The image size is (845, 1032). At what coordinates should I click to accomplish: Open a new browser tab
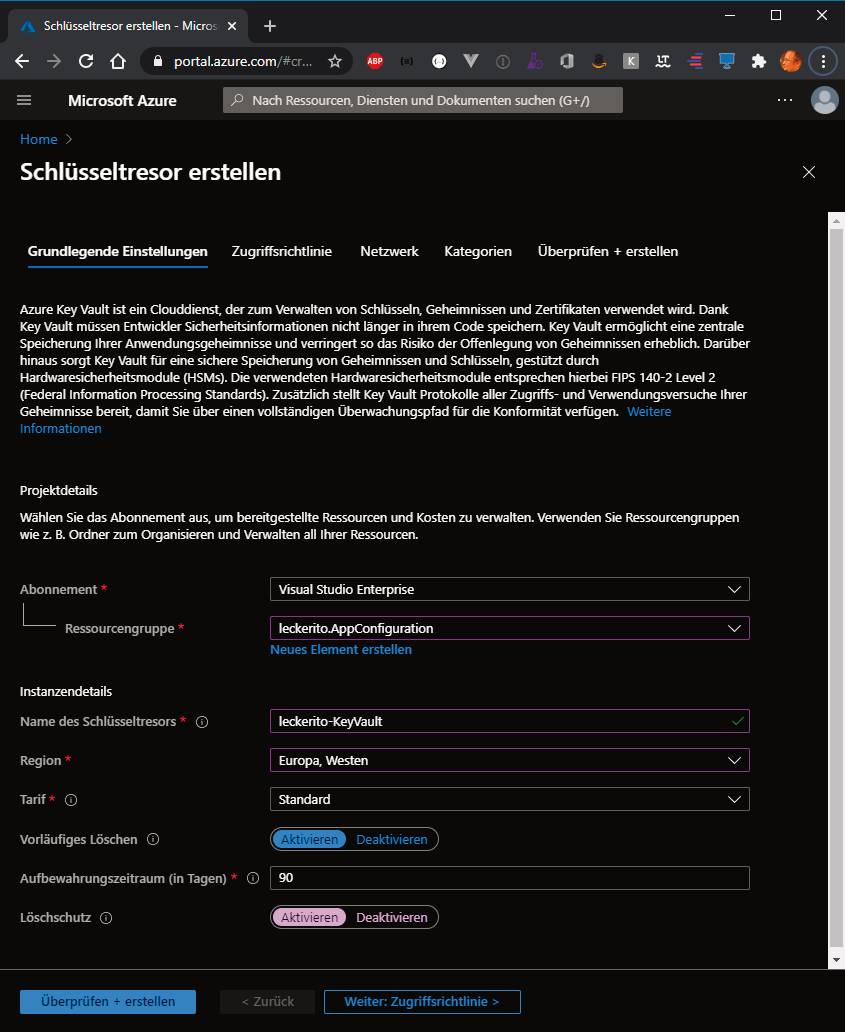pos(269,26)
